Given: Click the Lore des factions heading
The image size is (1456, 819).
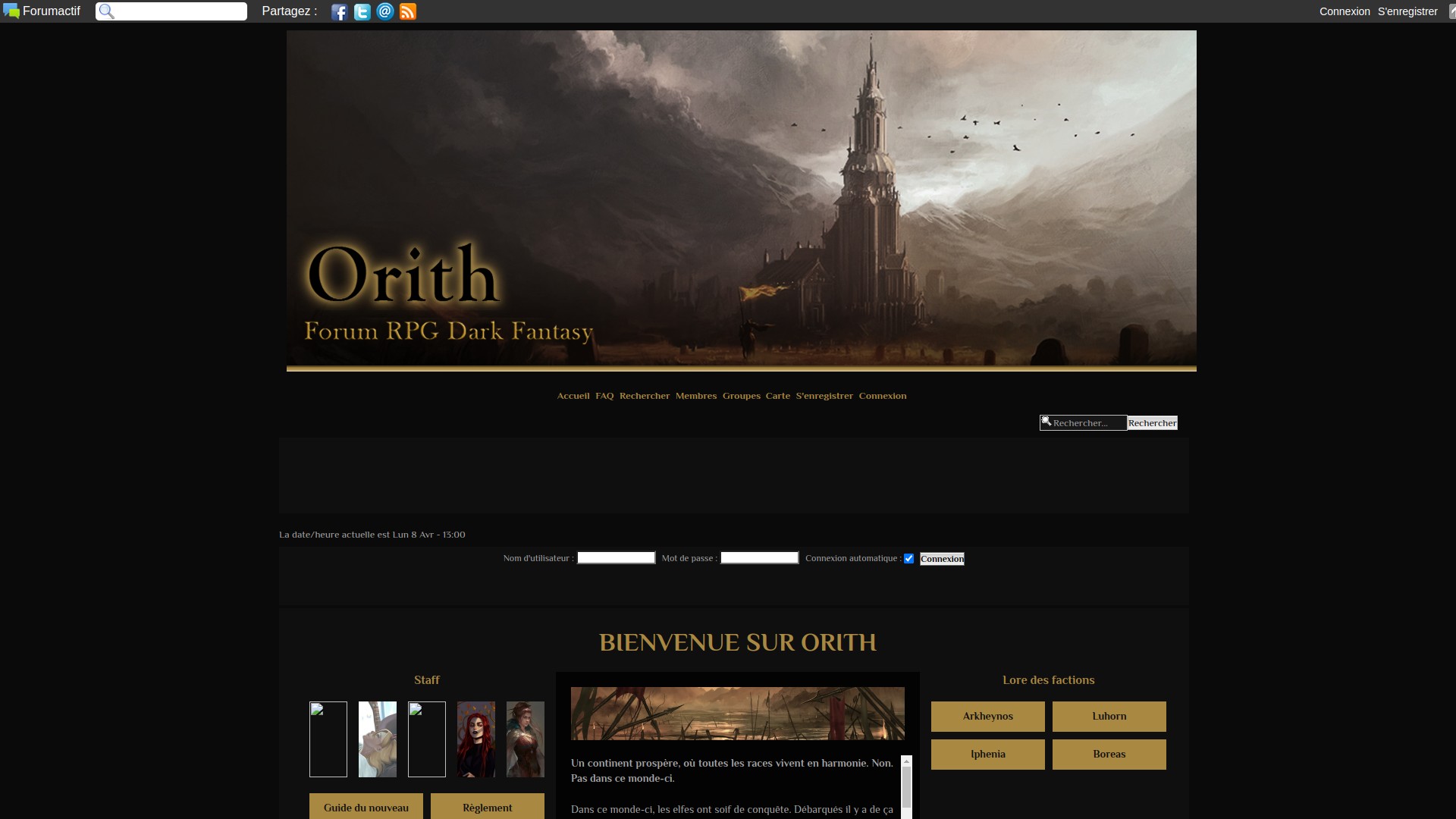Looking at the screenshot, I should click(1049, 680).
